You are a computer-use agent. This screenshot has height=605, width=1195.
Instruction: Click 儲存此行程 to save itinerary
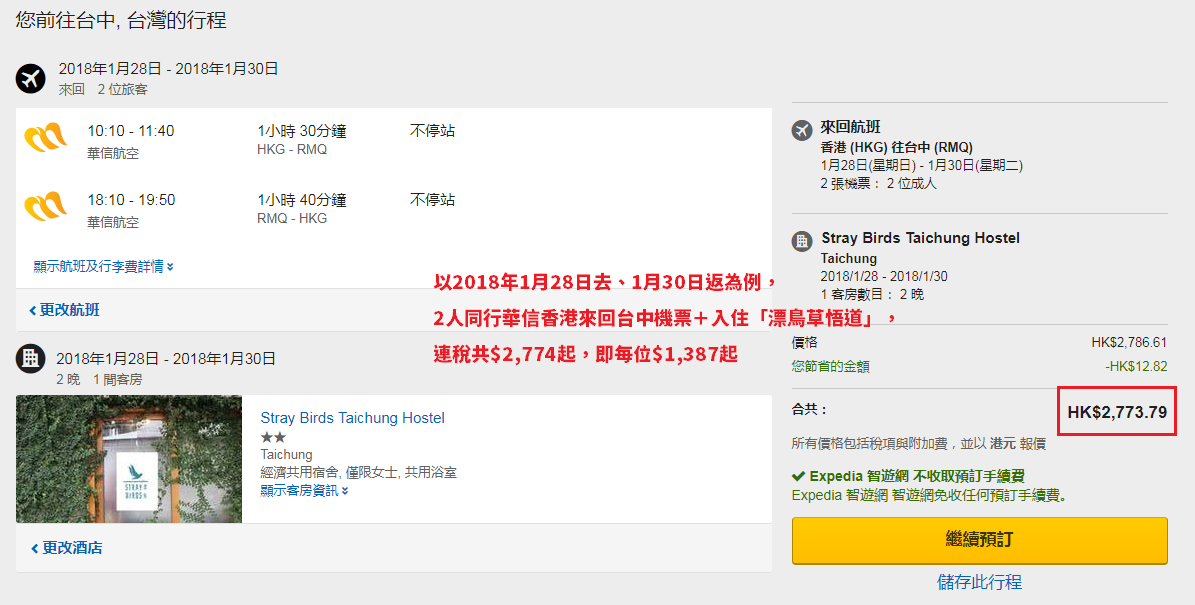[979, 582]
